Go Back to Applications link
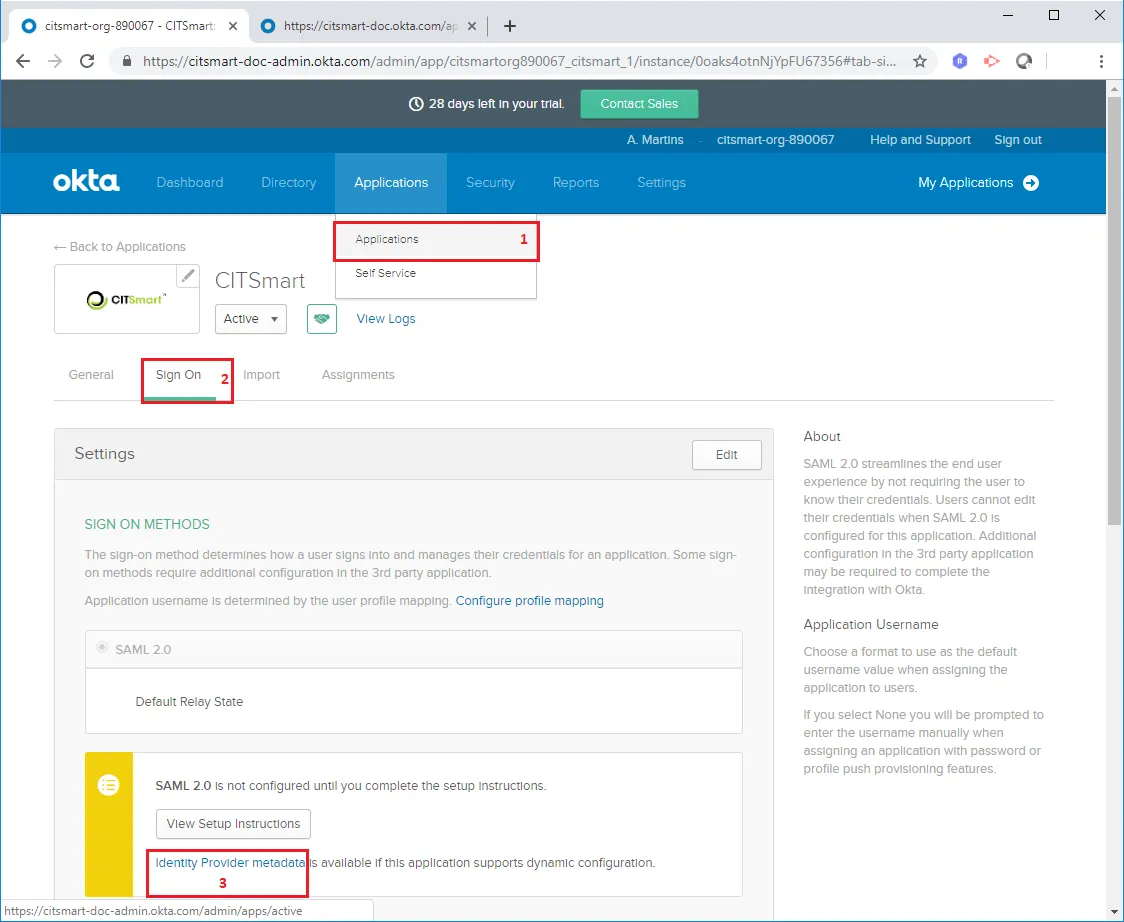 pos(120,247)
